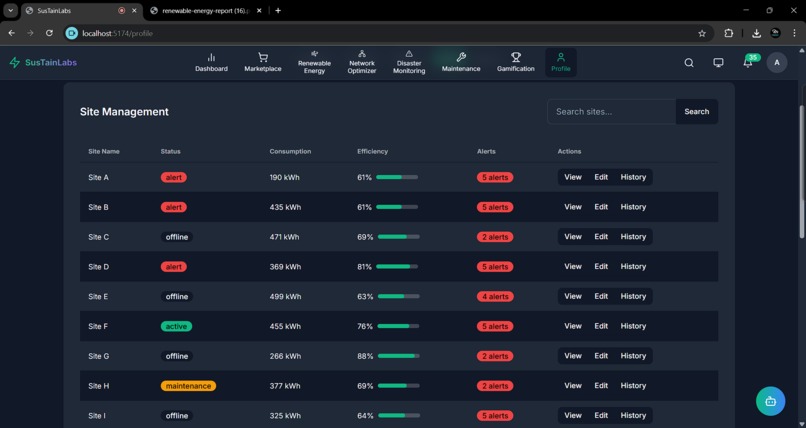Image resolution: width=806 pixels, height=428 pixels.
Task: Edit Site A
Action: tap(601, 177)
